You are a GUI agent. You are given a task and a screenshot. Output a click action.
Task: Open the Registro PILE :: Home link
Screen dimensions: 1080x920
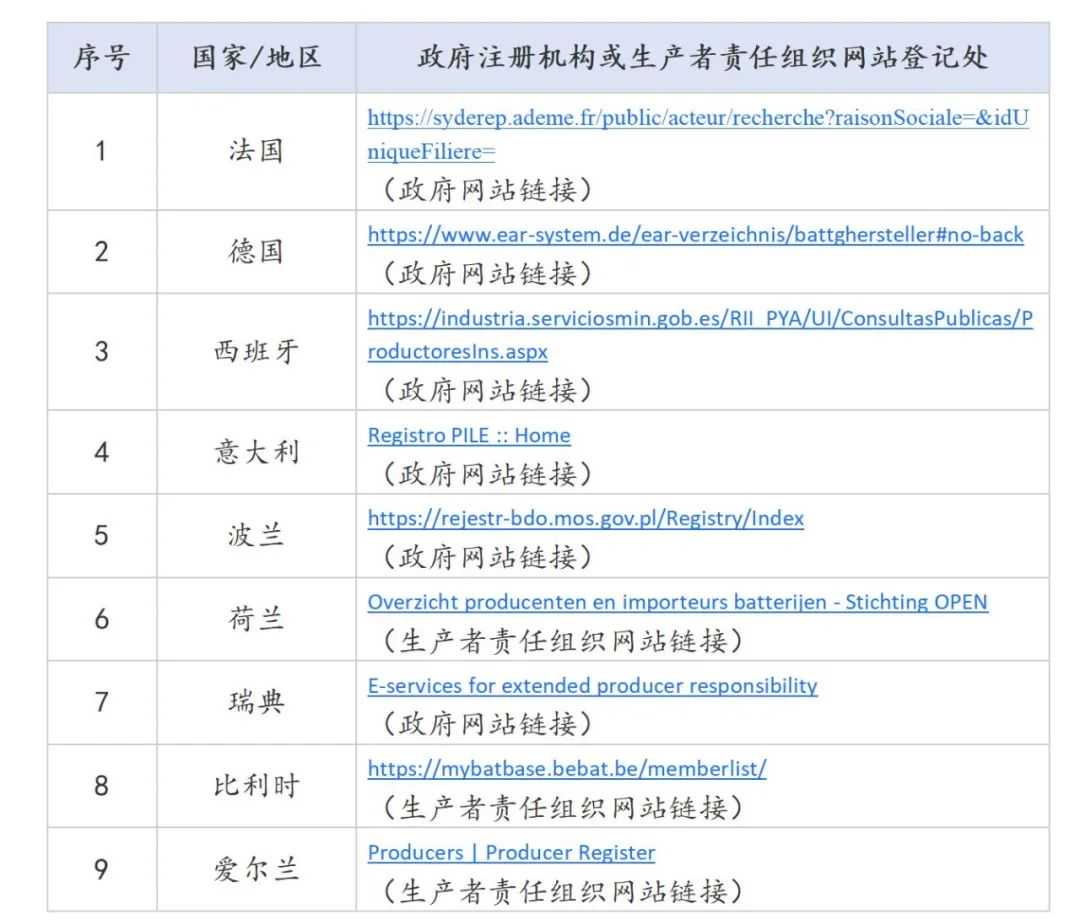coord(469,436)
